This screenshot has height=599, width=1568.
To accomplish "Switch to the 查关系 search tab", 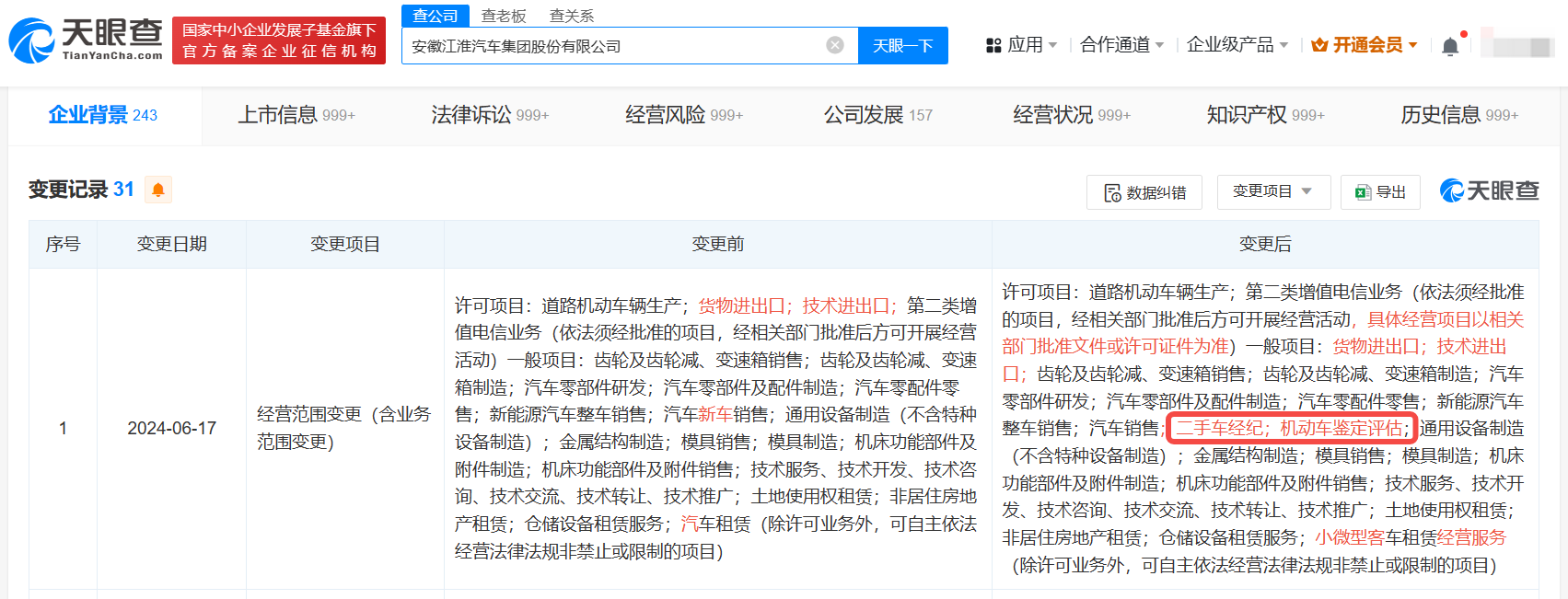I will [x=572, y=16].
